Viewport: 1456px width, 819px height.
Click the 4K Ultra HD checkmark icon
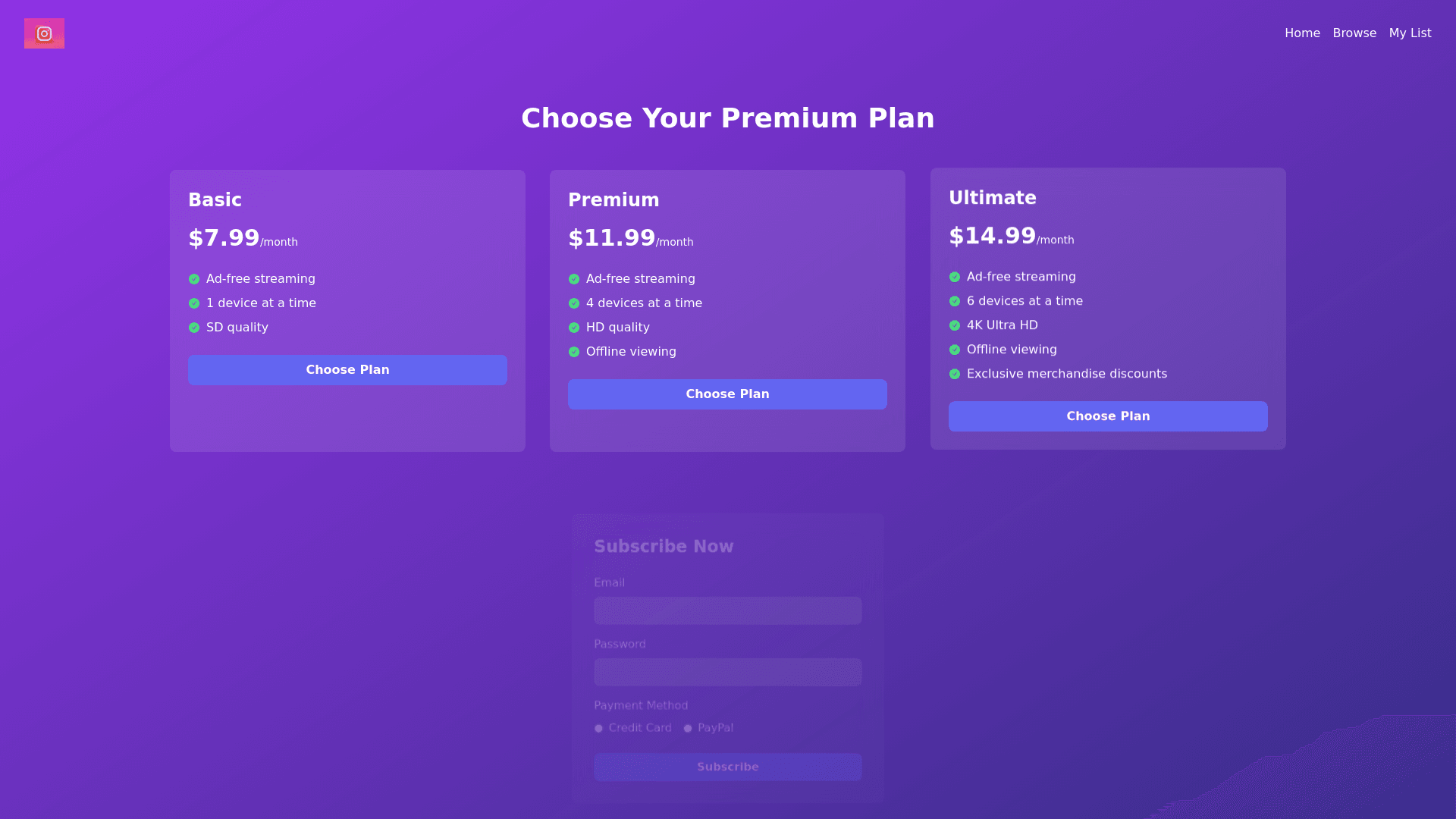955,325
